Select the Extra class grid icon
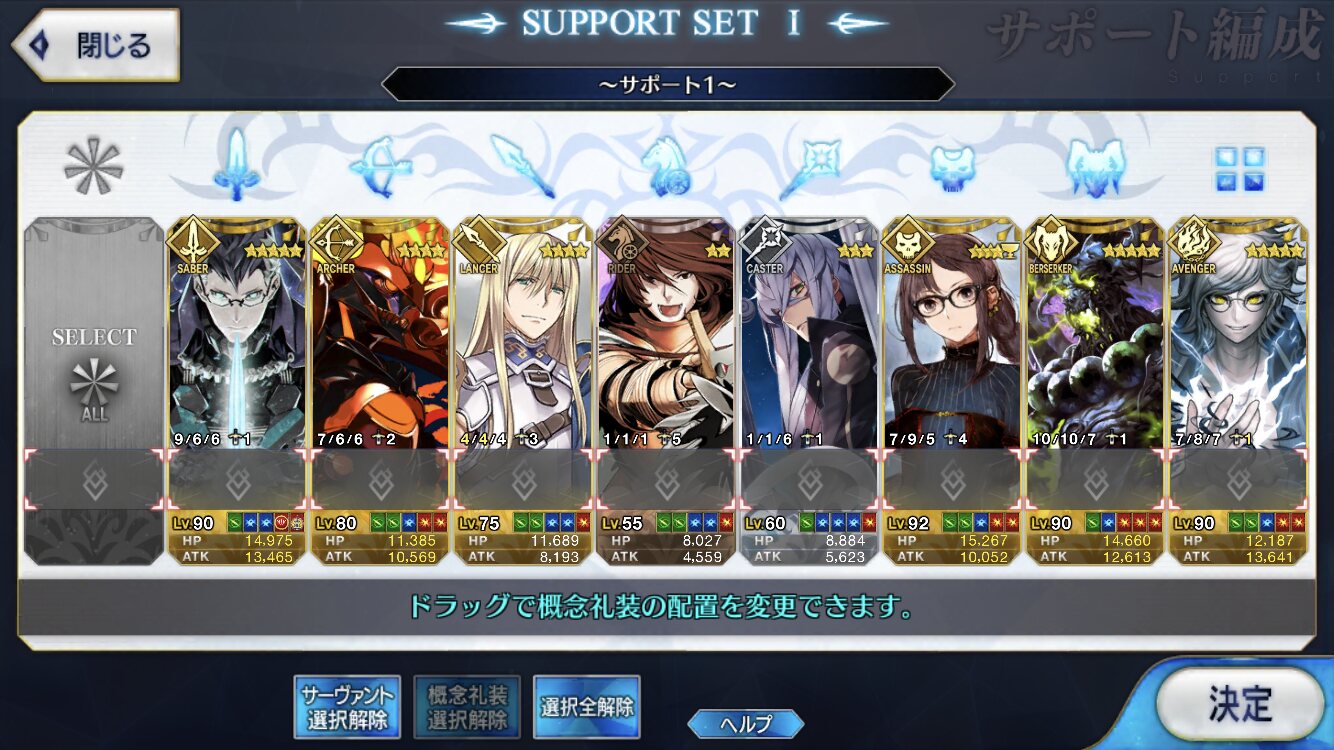This screenshot has width=1334, height=750. [1240, 168]
